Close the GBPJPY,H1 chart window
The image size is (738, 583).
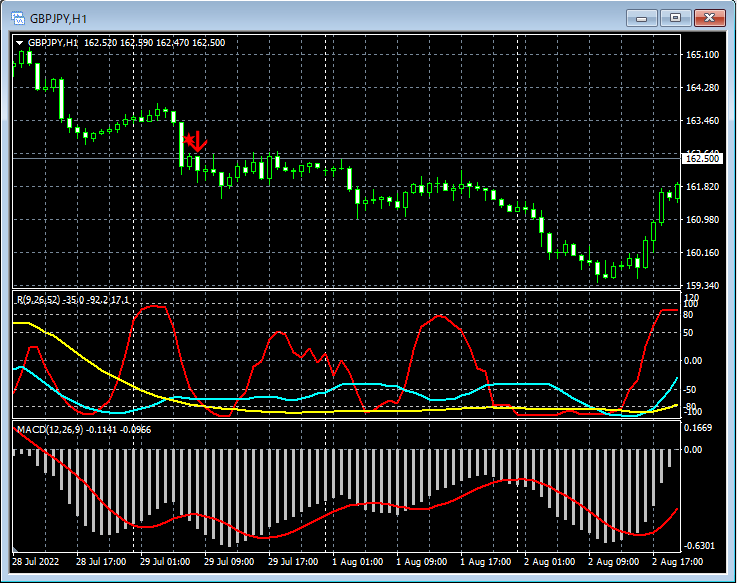point(709,18)
